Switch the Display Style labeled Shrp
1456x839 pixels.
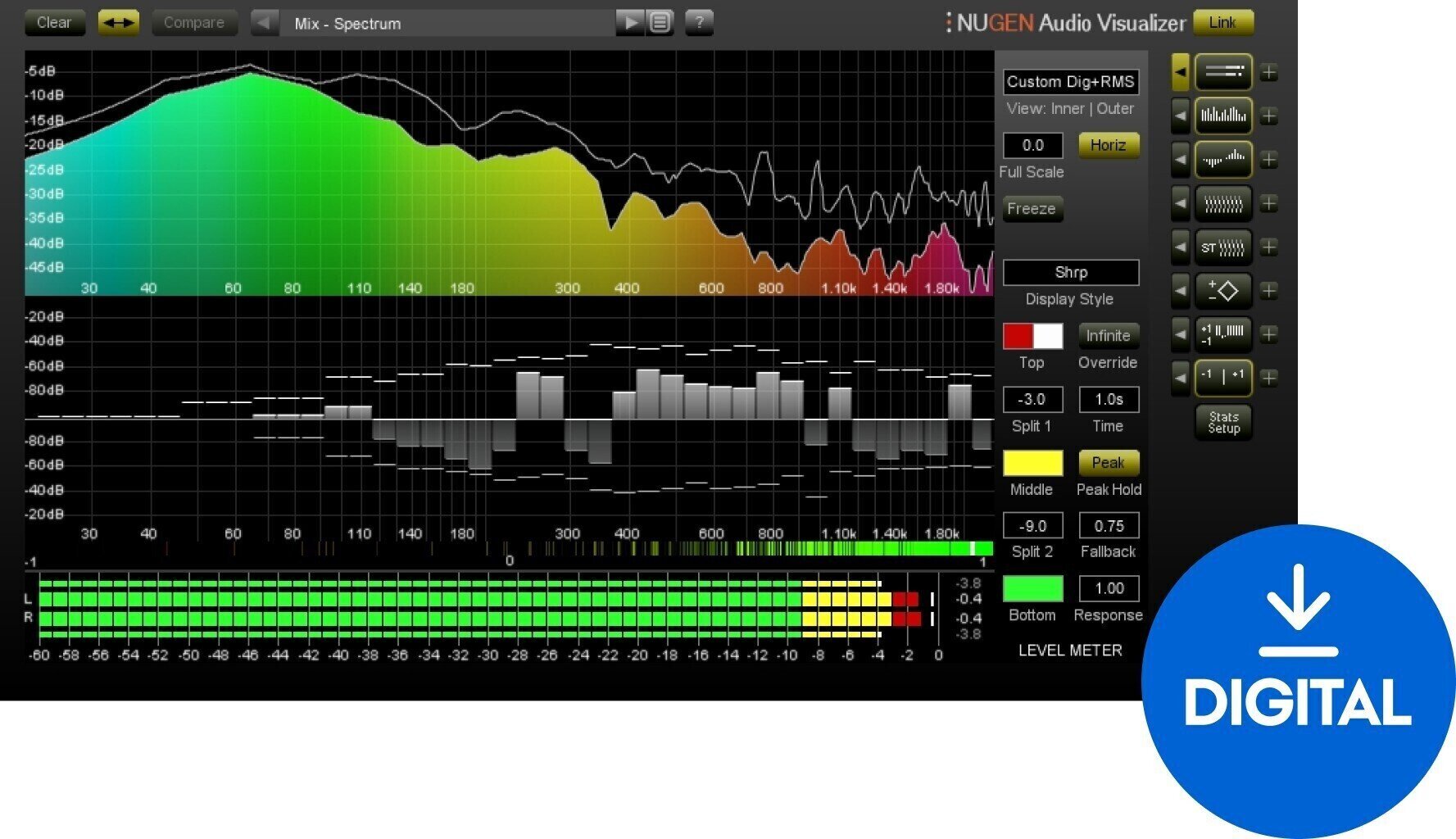click(1071, 272)
